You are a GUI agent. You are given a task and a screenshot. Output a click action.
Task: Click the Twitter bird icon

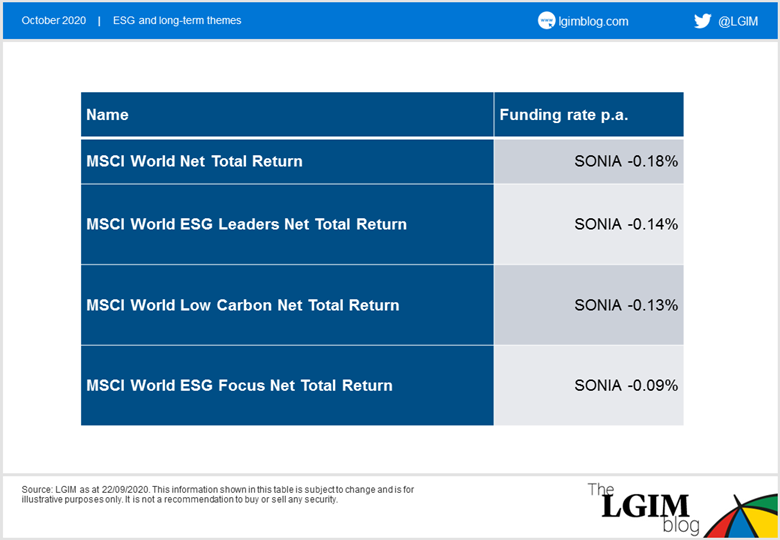702,21
